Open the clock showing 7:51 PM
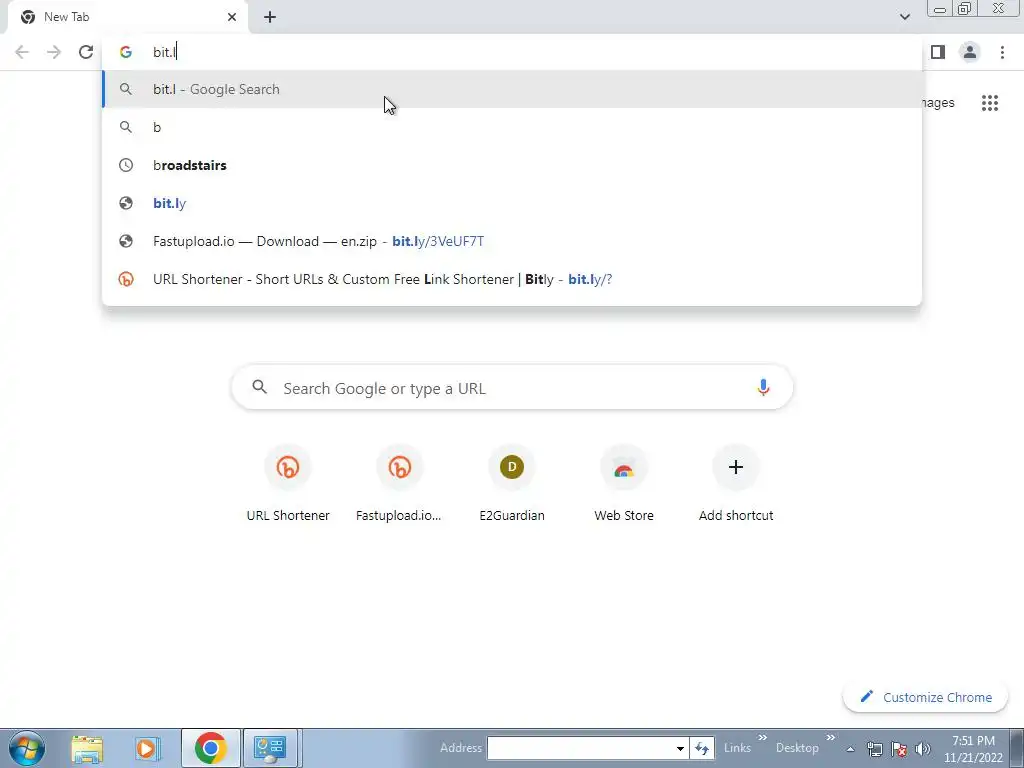The image size is (1024, 768). click(x=973, y=749)
